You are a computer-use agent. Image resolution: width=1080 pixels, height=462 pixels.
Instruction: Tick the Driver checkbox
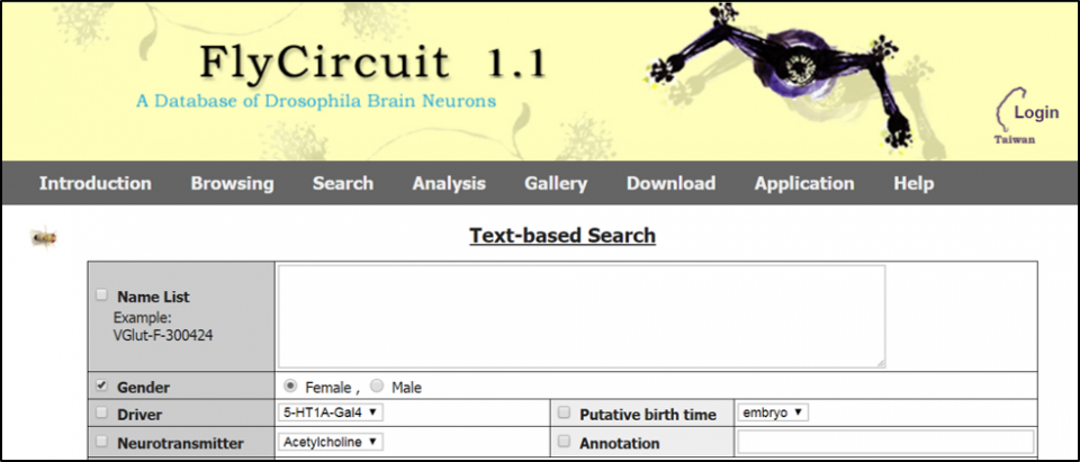click(101, 413)
